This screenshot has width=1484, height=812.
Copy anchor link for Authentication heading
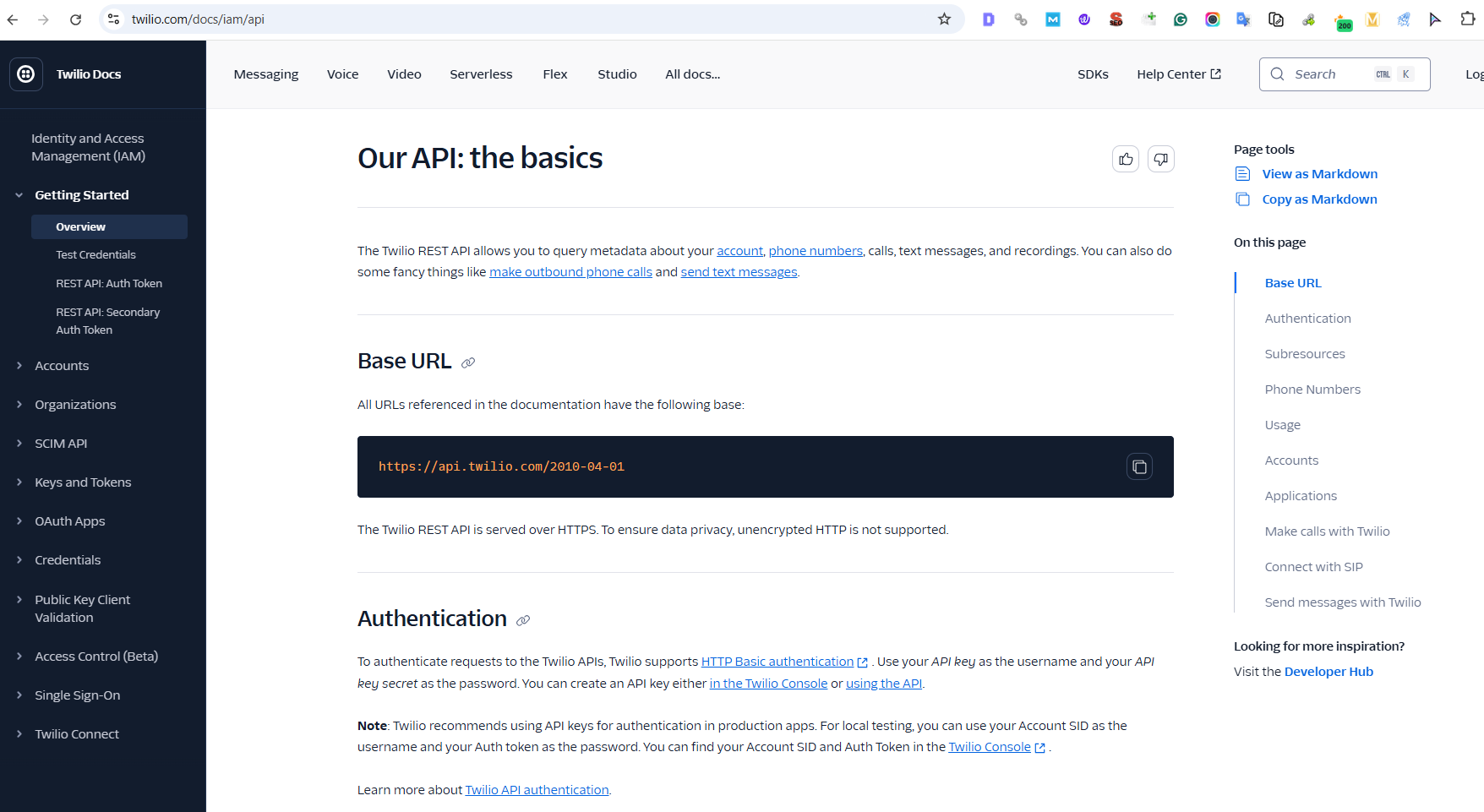523,620
